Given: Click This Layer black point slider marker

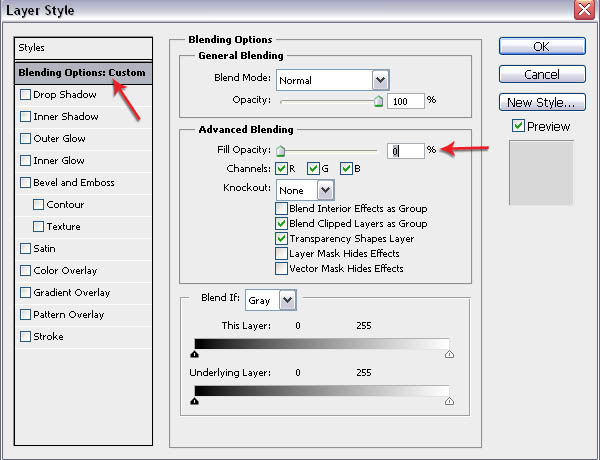Looking at the screenshot, I should click(194, 353).
